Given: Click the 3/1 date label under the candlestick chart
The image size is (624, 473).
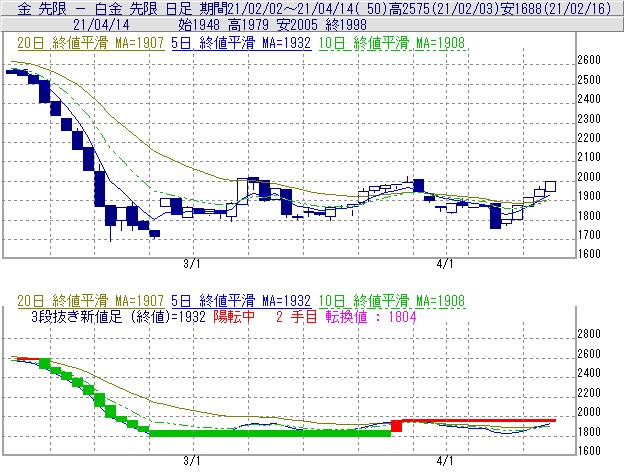Looking at the screenshot, I should point(192,264).
